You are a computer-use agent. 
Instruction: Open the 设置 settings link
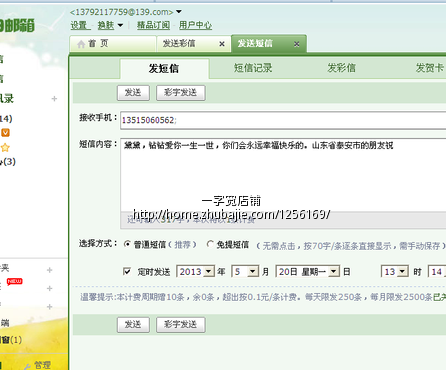pos(79,25)
